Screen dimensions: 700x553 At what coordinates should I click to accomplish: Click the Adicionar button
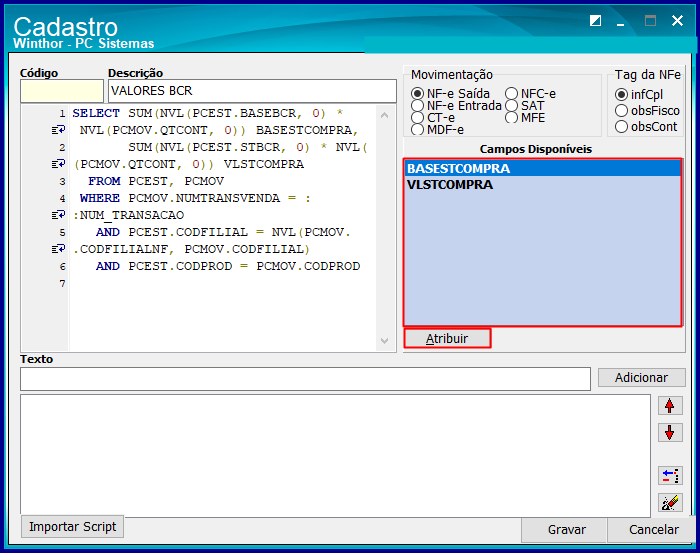coord(641,378)
